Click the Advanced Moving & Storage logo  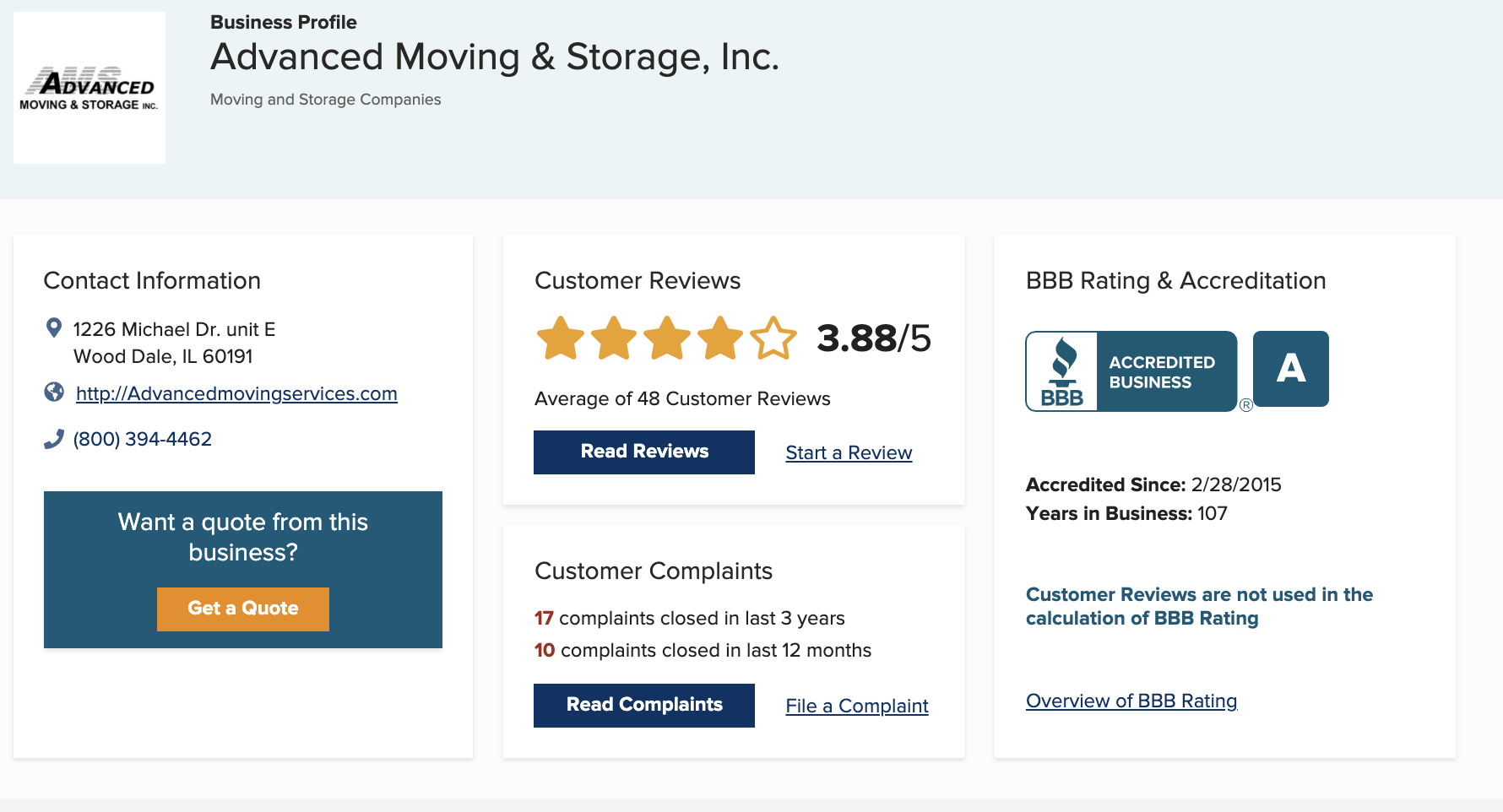[x=90, y=88]
